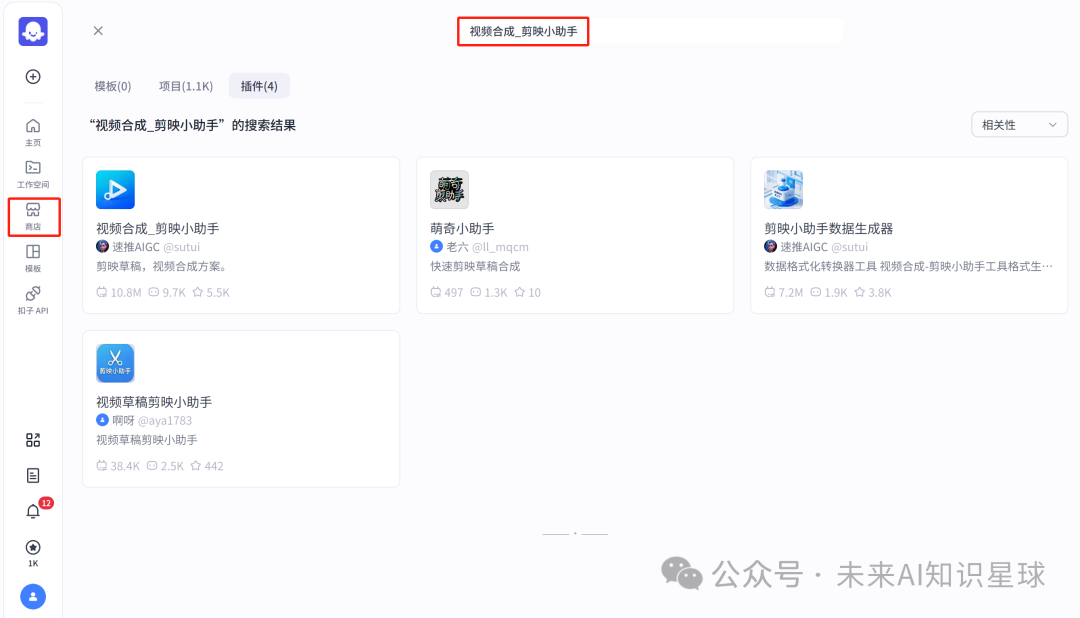Go to 主页 home in the sidebar
This screenshot has height=618, width=1080.
33,132
